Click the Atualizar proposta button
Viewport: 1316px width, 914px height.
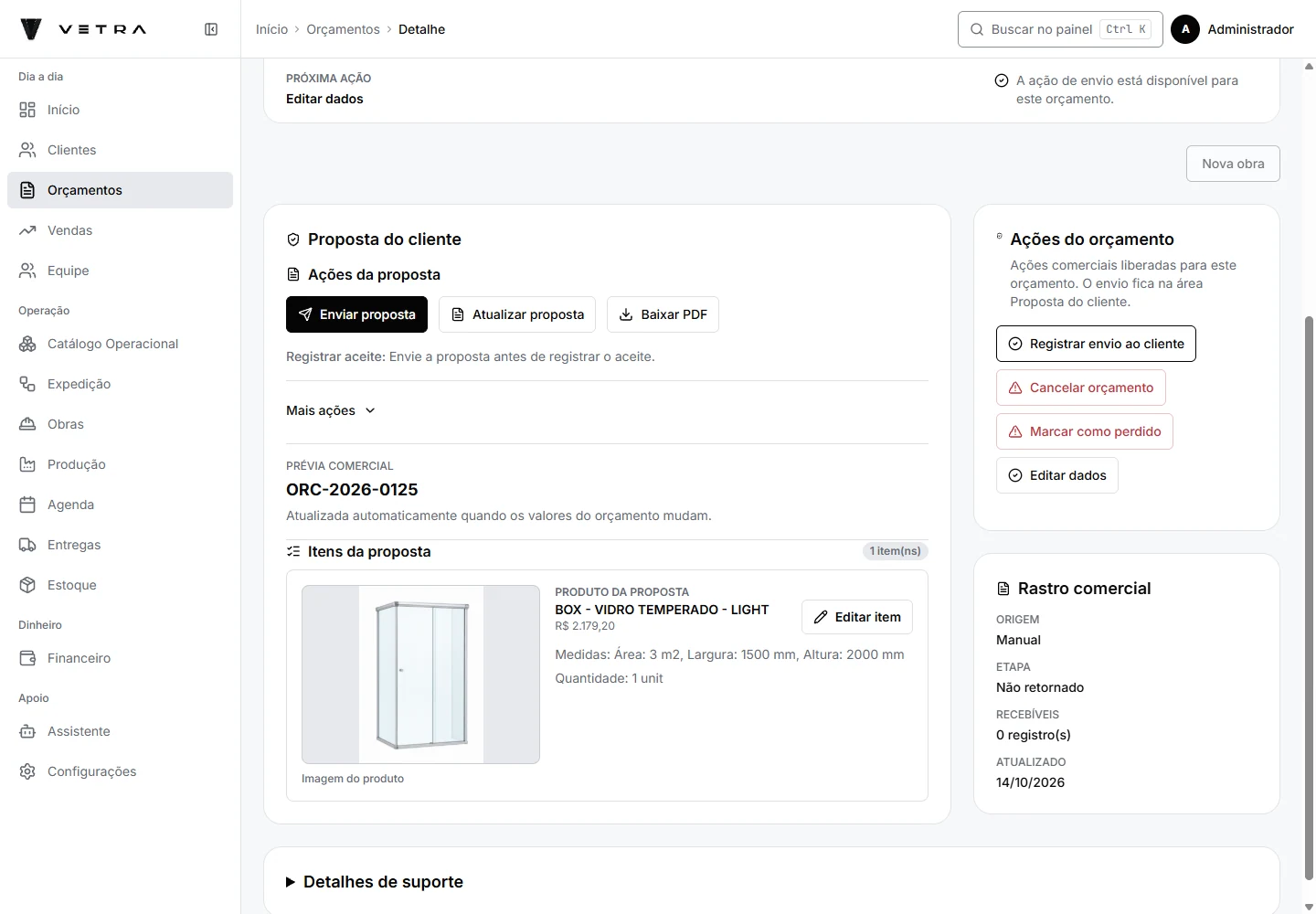(517, 314)
